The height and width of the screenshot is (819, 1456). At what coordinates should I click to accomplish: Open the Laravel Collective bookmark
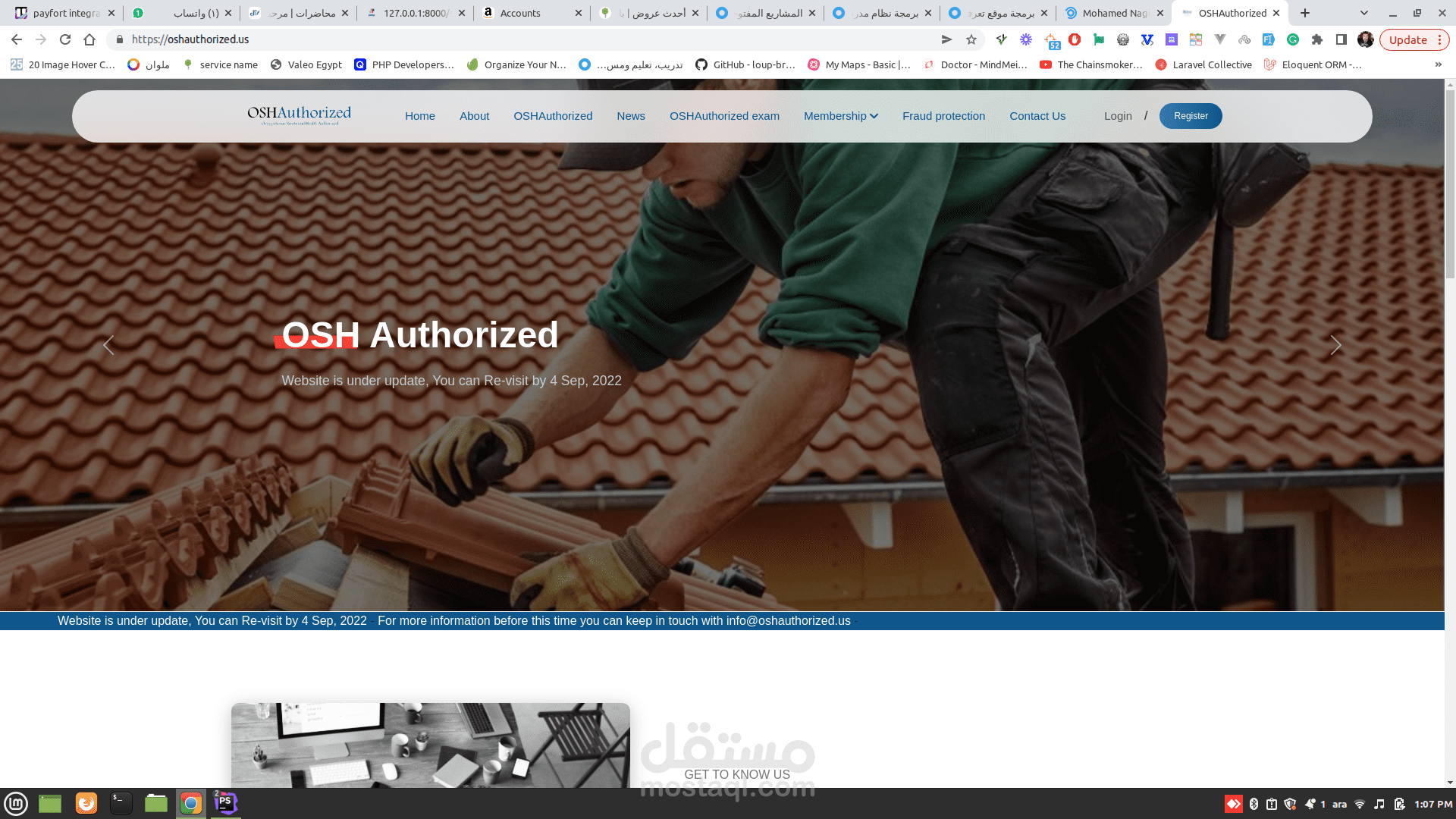coord(1203,64)
